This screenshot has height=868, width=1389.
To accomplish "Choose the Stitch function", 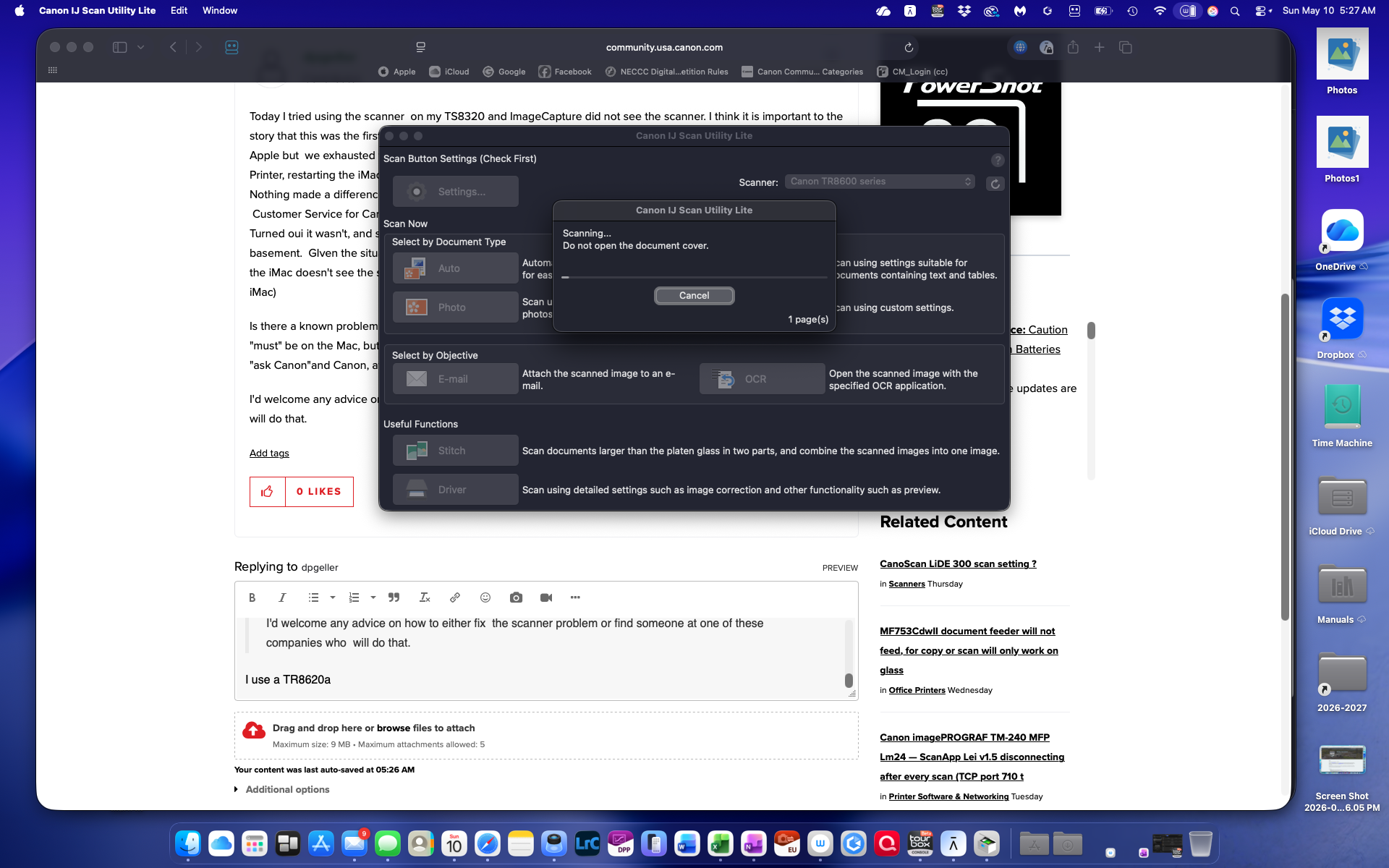I will pos(455,451).
